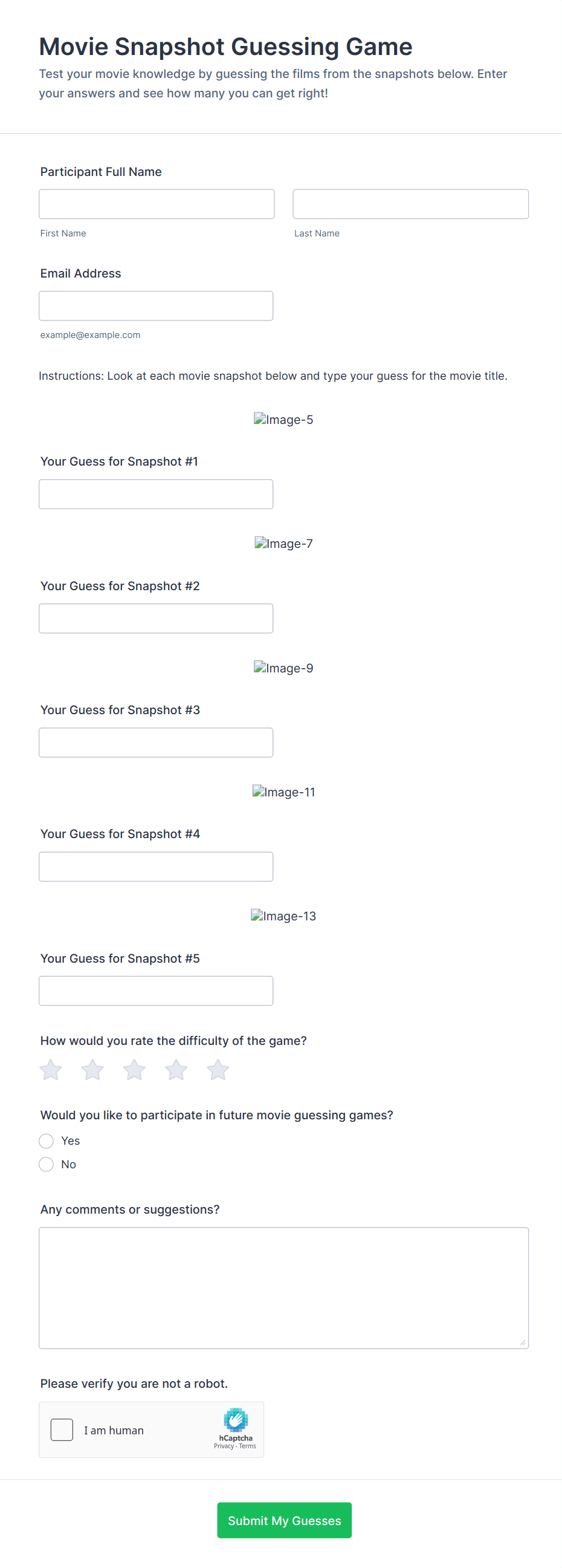
Task: Focus the First Name input field
Action: click(157, 204)
